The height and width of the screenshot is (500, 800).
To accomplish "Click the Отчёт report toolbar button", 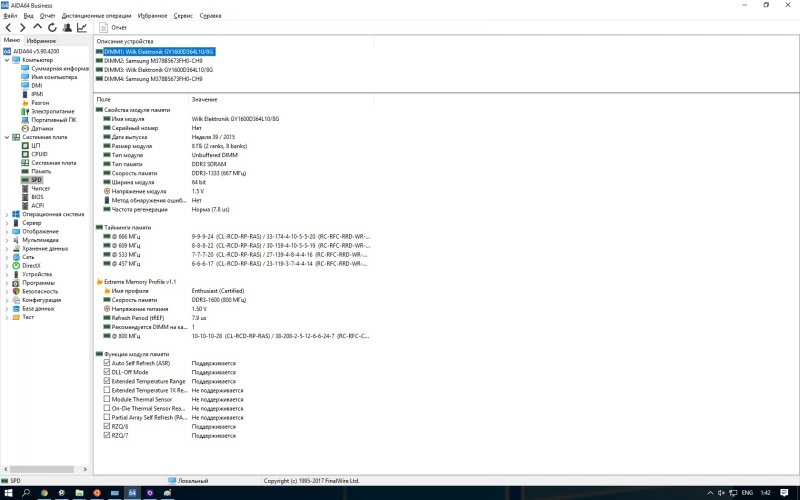I will [x=112, y=28].
